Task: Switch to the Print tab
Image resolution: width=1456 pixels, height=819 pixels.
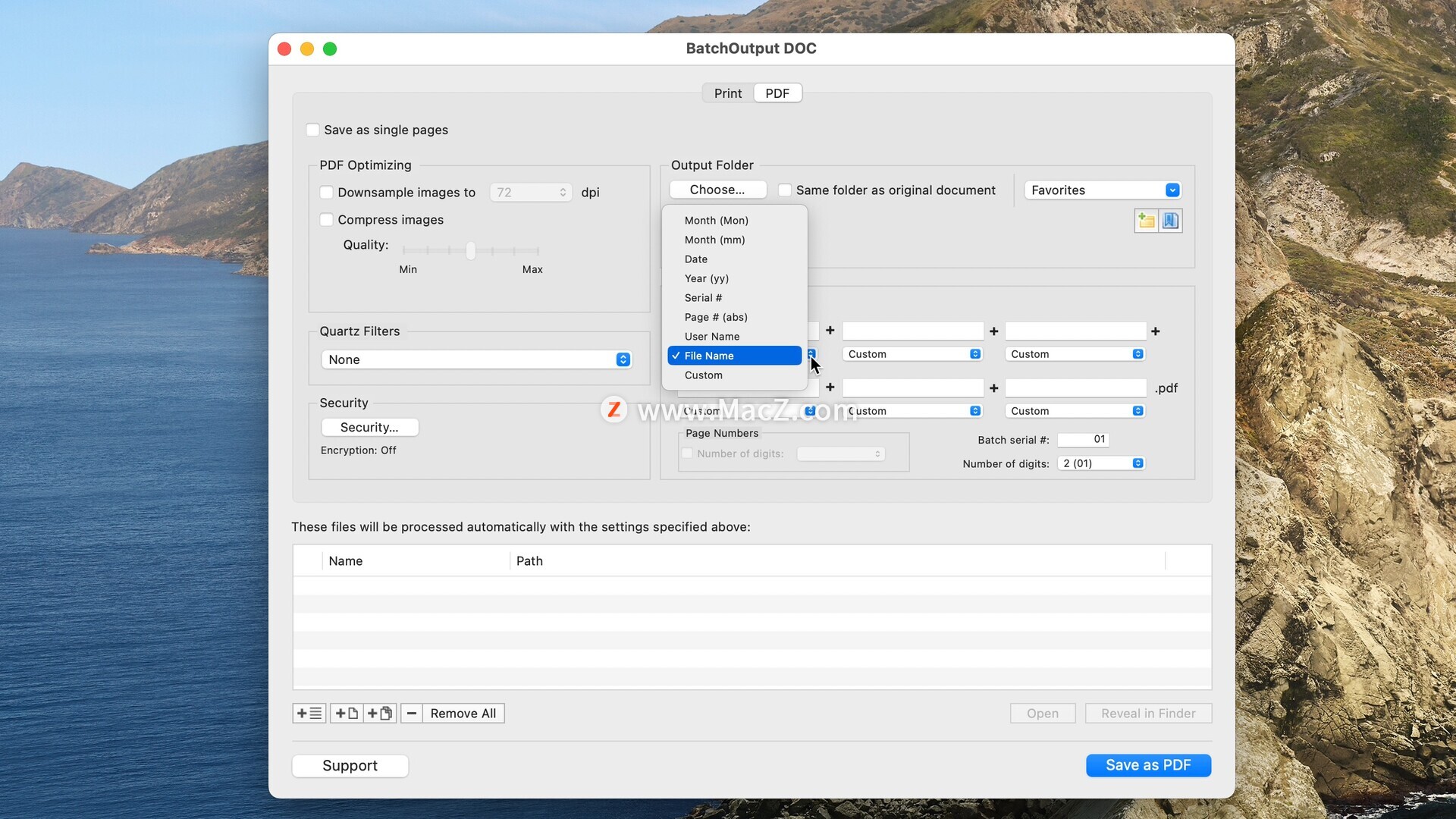Action: pos(728,93)
